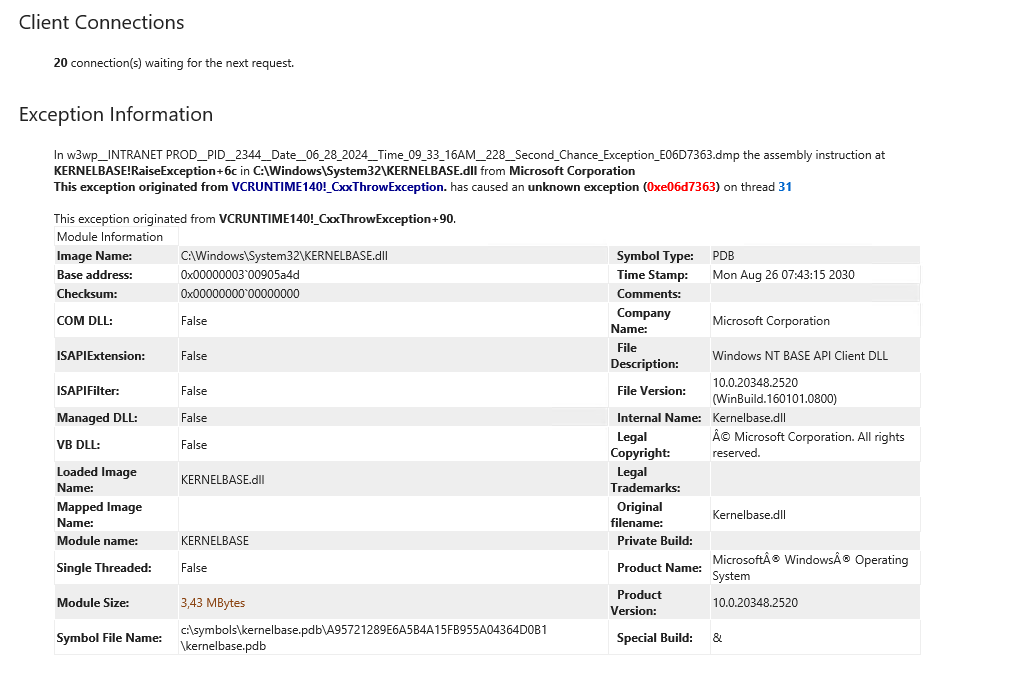
Task: Click the Module Information table header
Action: [x=110, y=237]
